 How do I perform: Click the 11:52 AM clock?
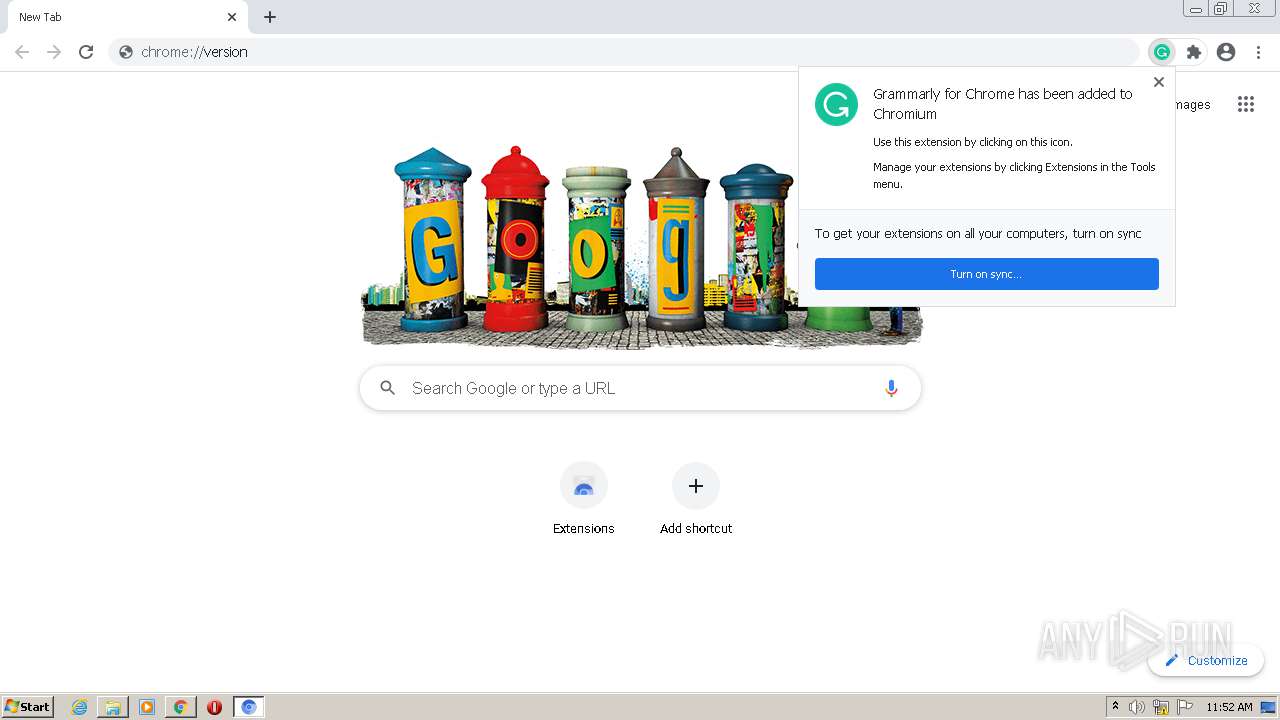[1229, 707]
